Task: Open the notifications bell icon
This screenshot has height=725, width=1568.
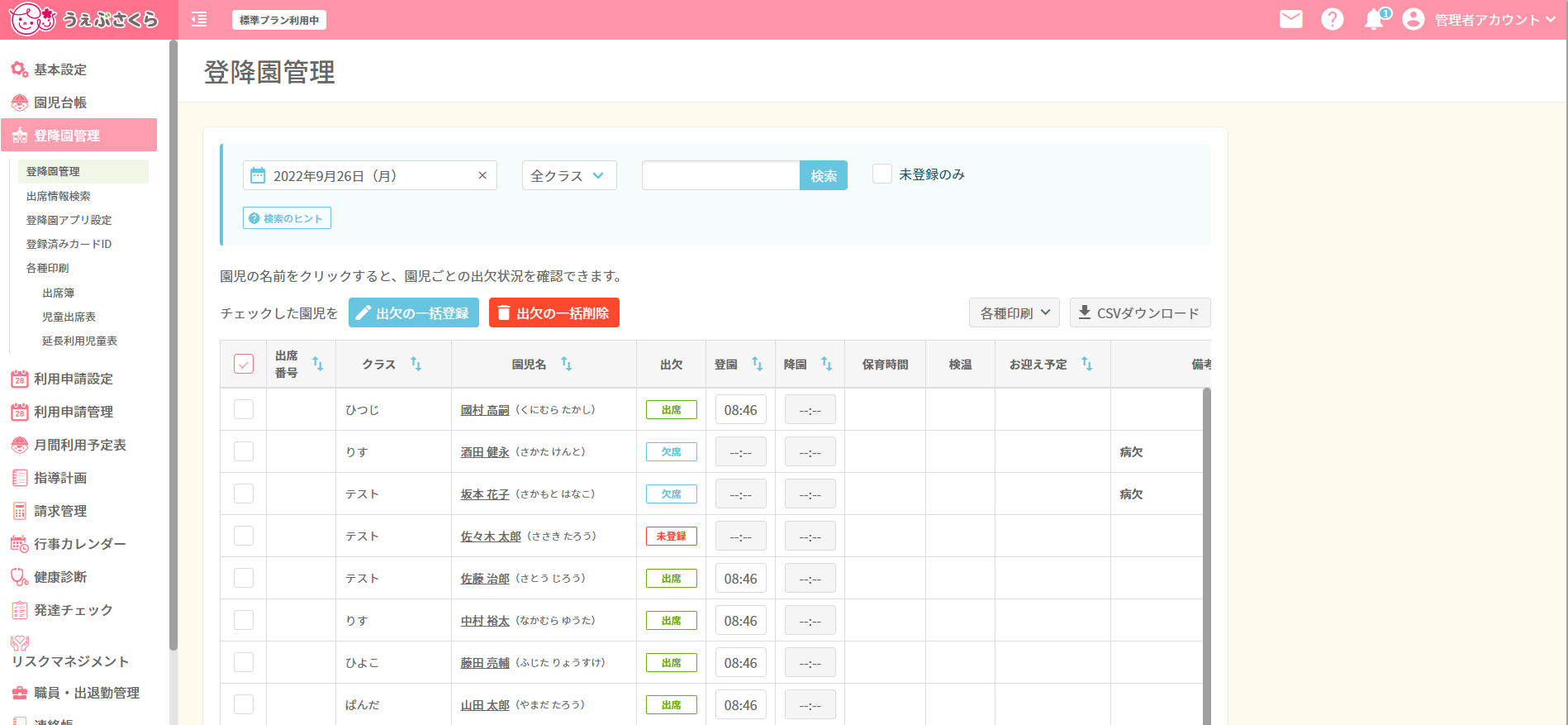Action: pos(1375,19)
